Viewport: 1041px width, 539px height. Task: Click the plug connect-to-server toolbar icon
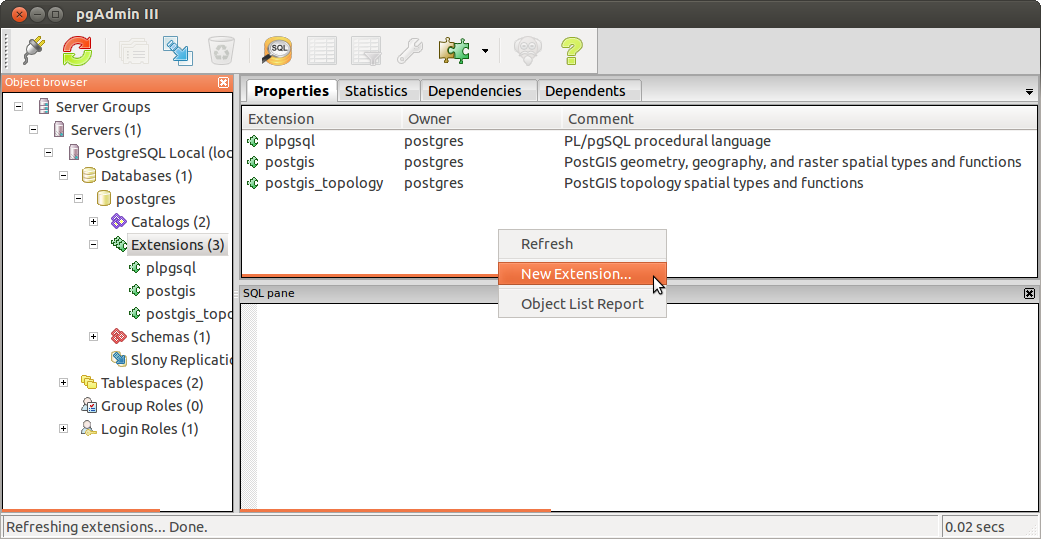35,50
